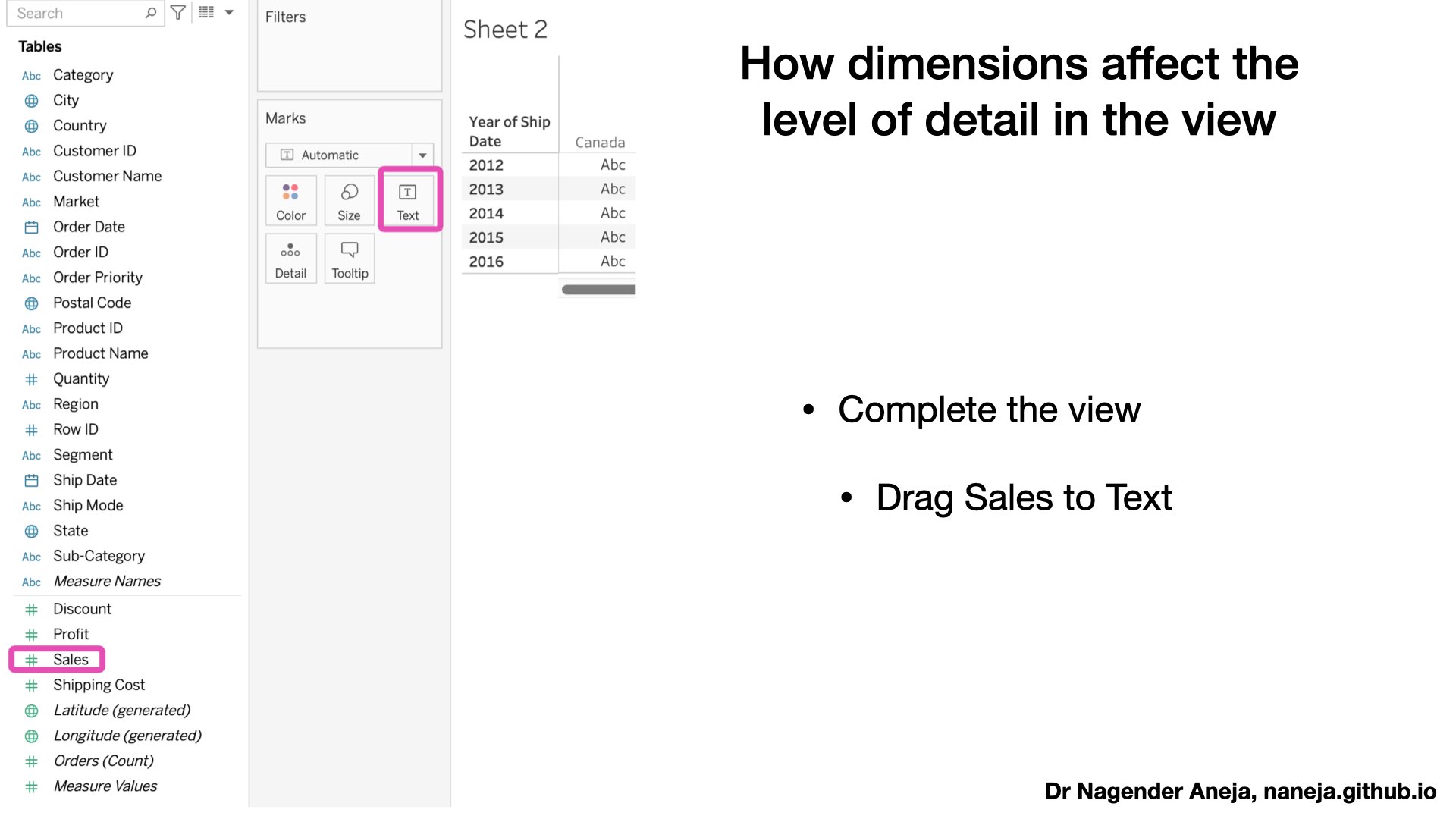Select the Order Priority field

pos(98,278)
